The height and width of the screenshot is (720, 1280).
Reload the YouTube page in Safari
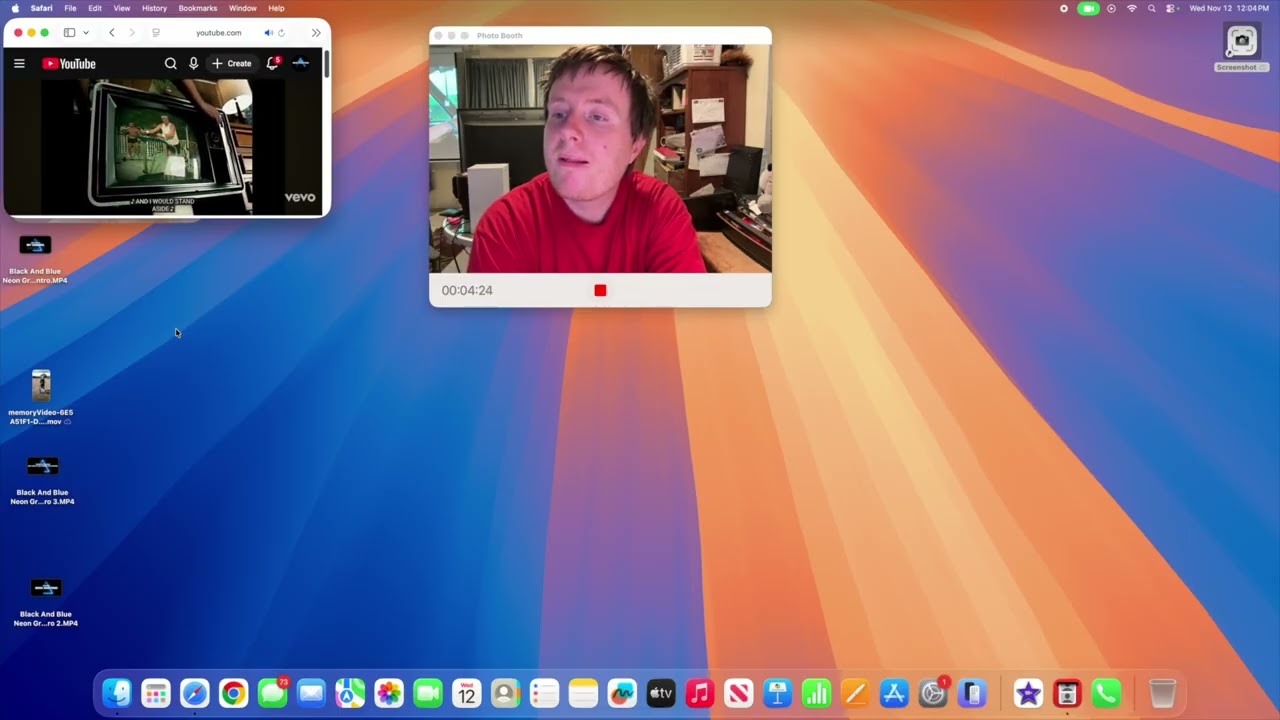point(281,32)
